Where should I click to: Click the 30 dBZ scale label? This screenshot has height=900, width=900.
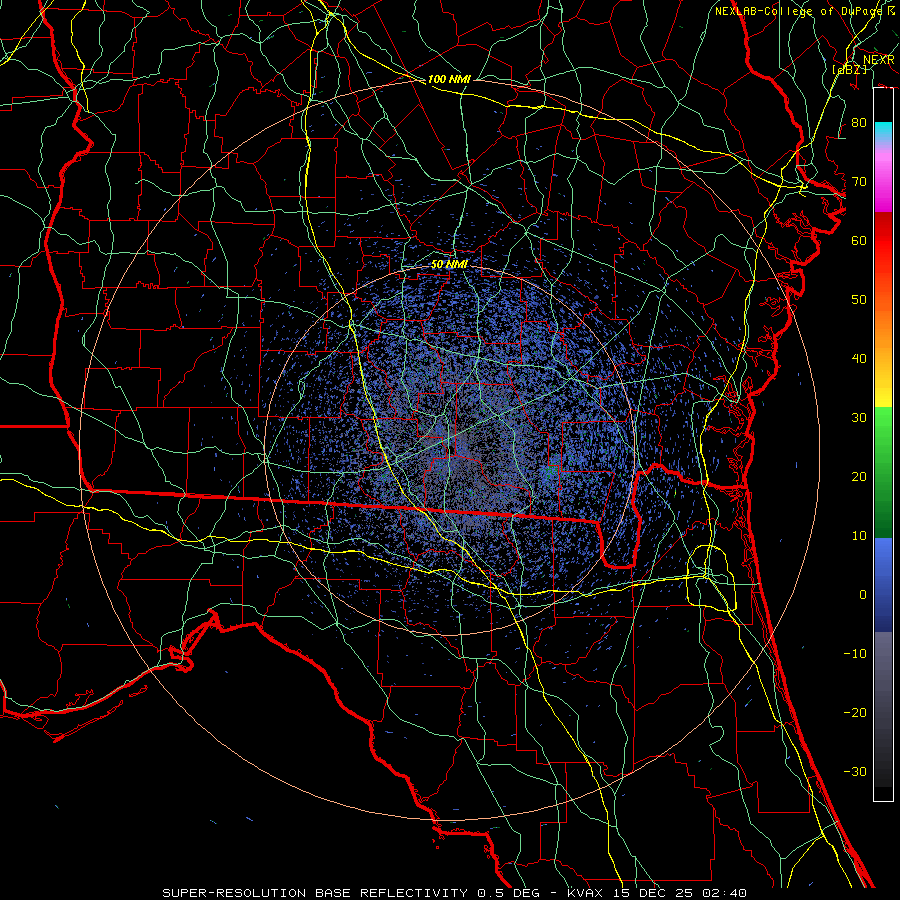[859, 417]
